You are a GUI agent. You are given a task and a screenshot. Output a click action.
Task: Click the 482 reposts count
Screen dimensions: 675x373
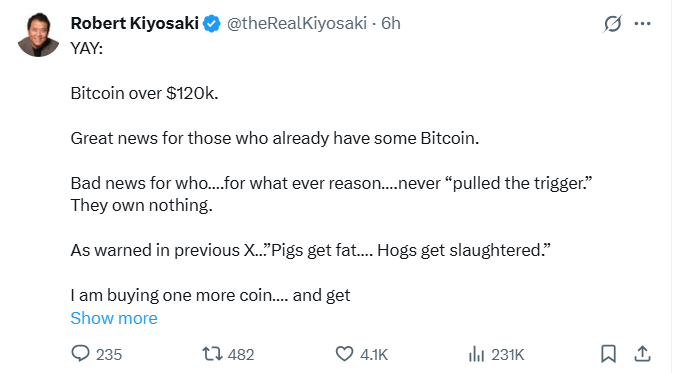coord(241,354)
